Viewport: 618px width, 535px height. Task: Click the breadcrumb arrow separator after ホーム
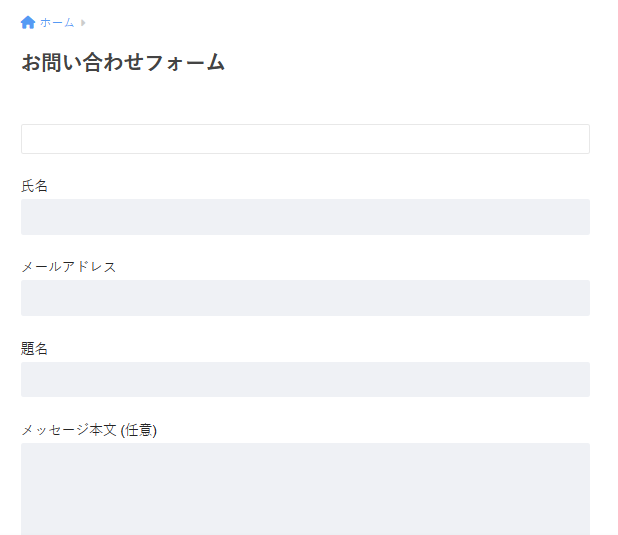83,23
